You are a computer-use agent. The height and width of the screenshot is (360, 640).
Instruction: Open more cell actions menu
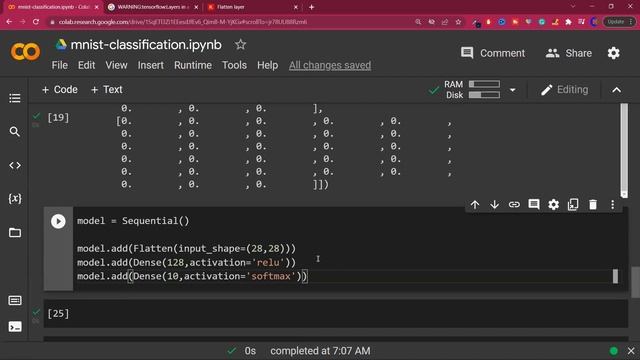612,204
